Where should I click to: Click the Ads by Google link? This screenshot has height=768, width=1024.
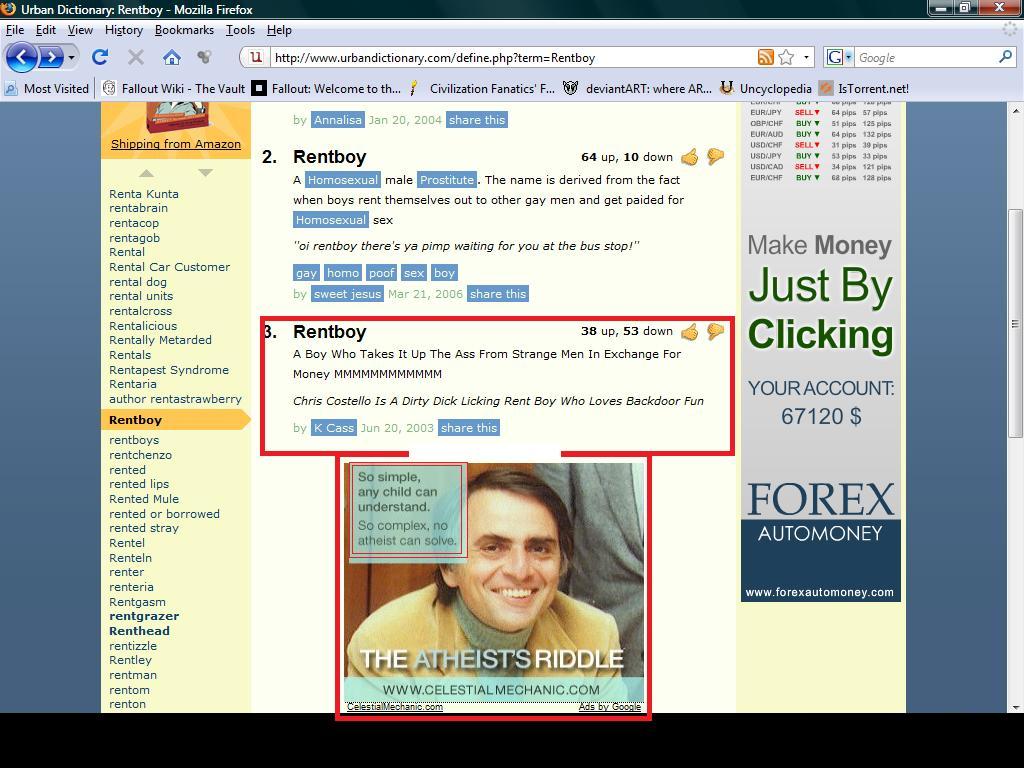(x=609, y=707)
